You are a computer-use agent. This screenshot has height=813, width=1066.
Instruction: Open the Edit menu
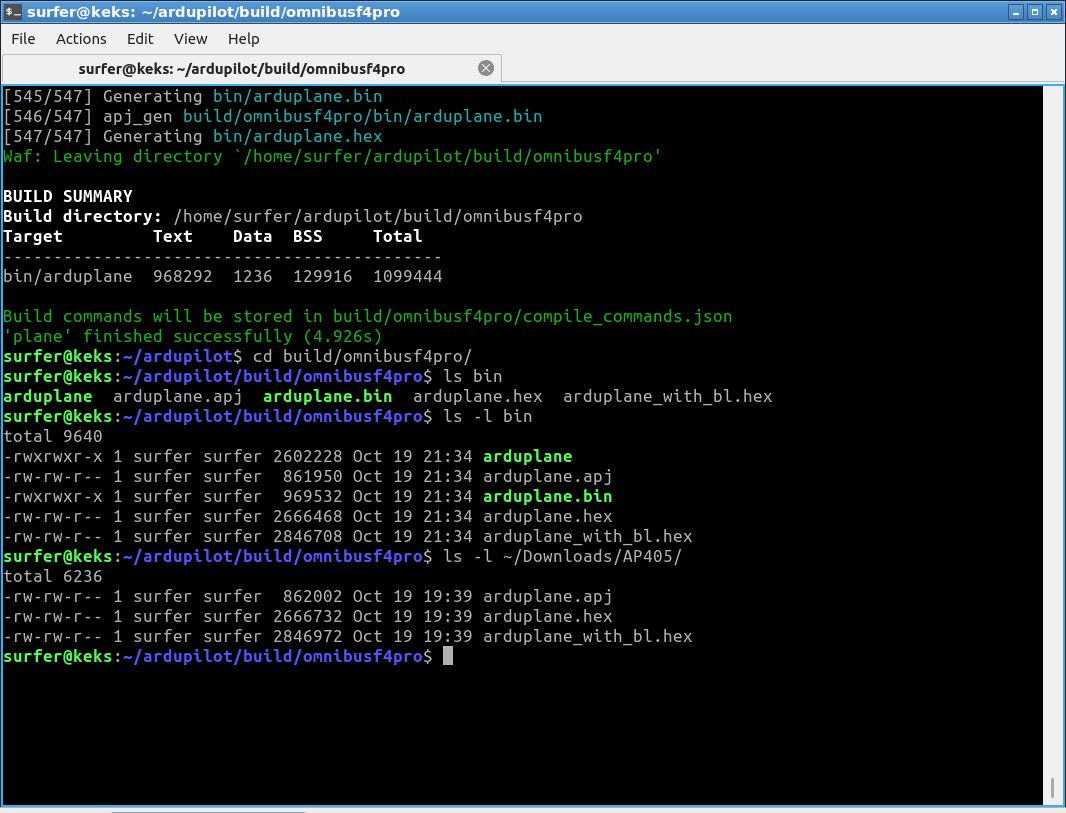click(x=139, y=39)
